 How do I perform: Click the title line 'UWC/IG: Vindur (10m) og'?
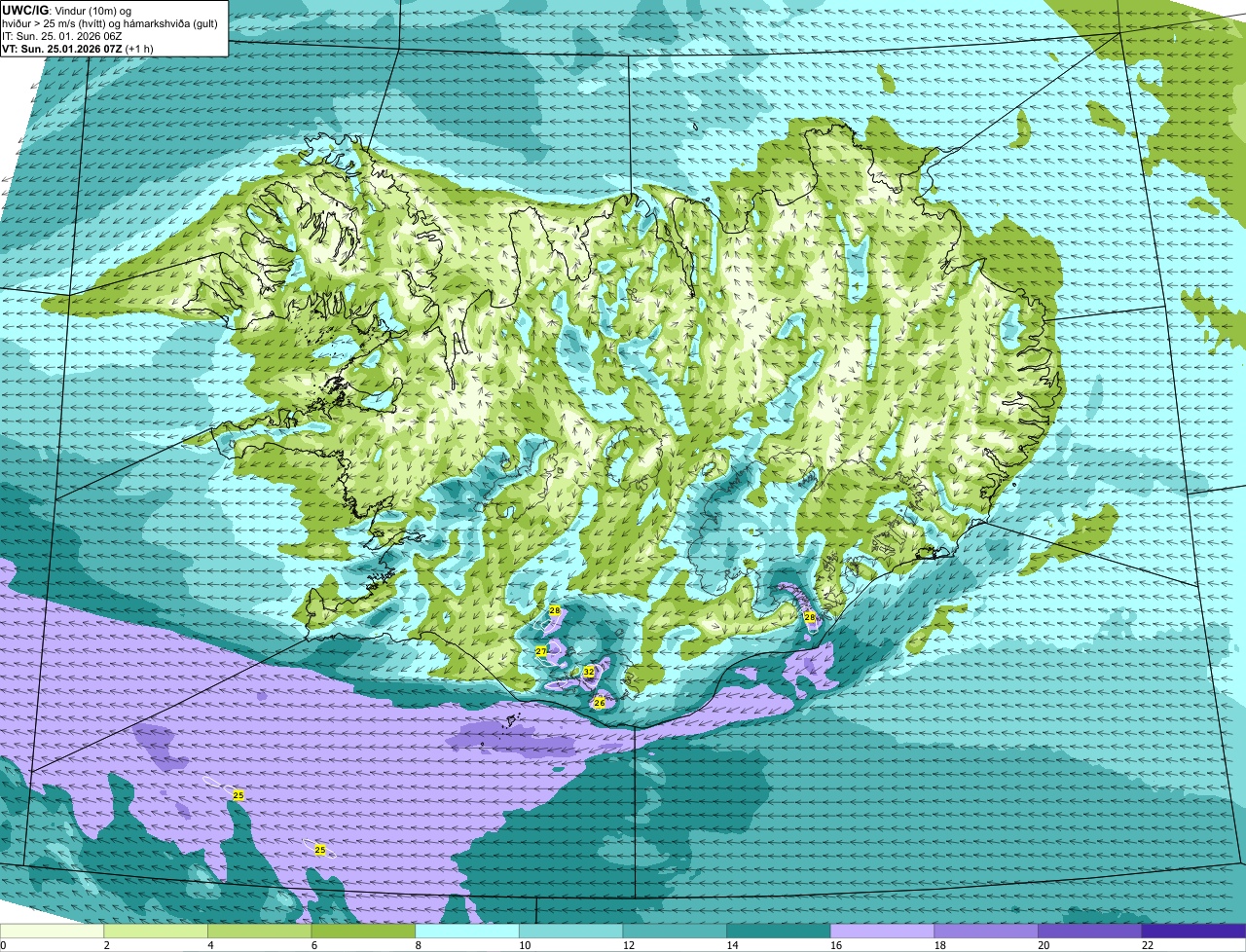point(67,10)
